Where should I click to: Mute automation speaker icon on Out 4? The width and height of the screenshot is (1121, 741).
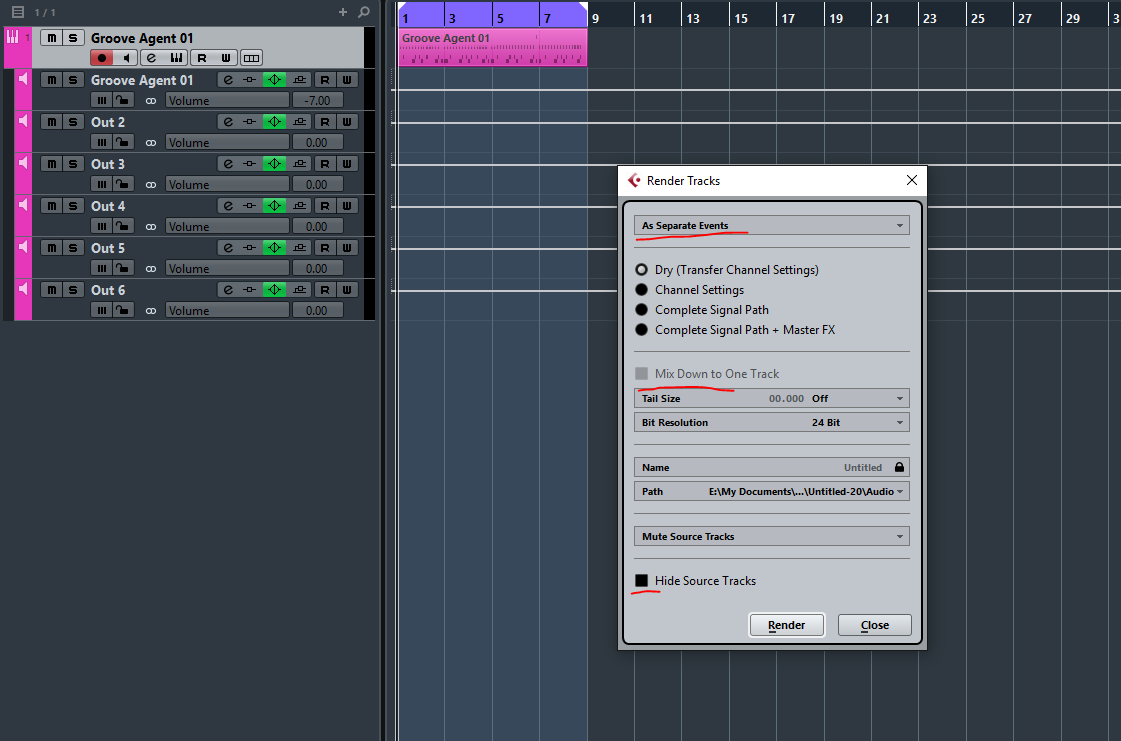[23, 205]
